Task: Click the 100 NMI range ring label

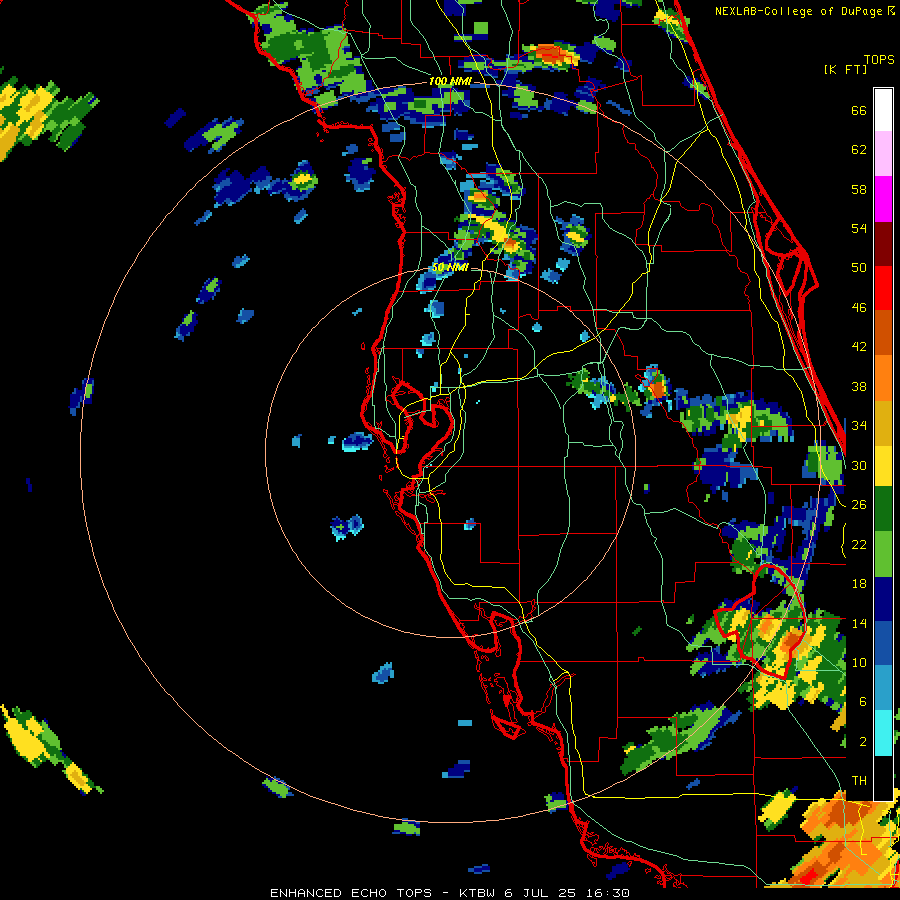Action: [x=450, y=82]
